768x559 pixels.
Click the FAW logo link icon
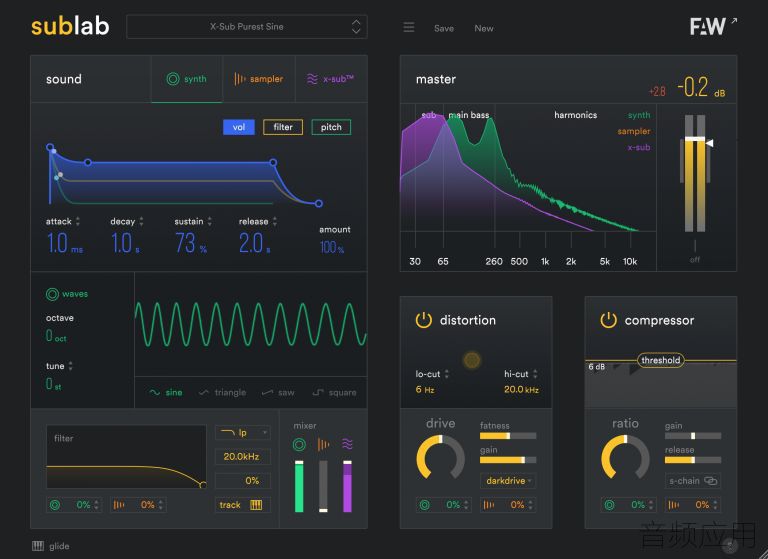pos(734,21)
